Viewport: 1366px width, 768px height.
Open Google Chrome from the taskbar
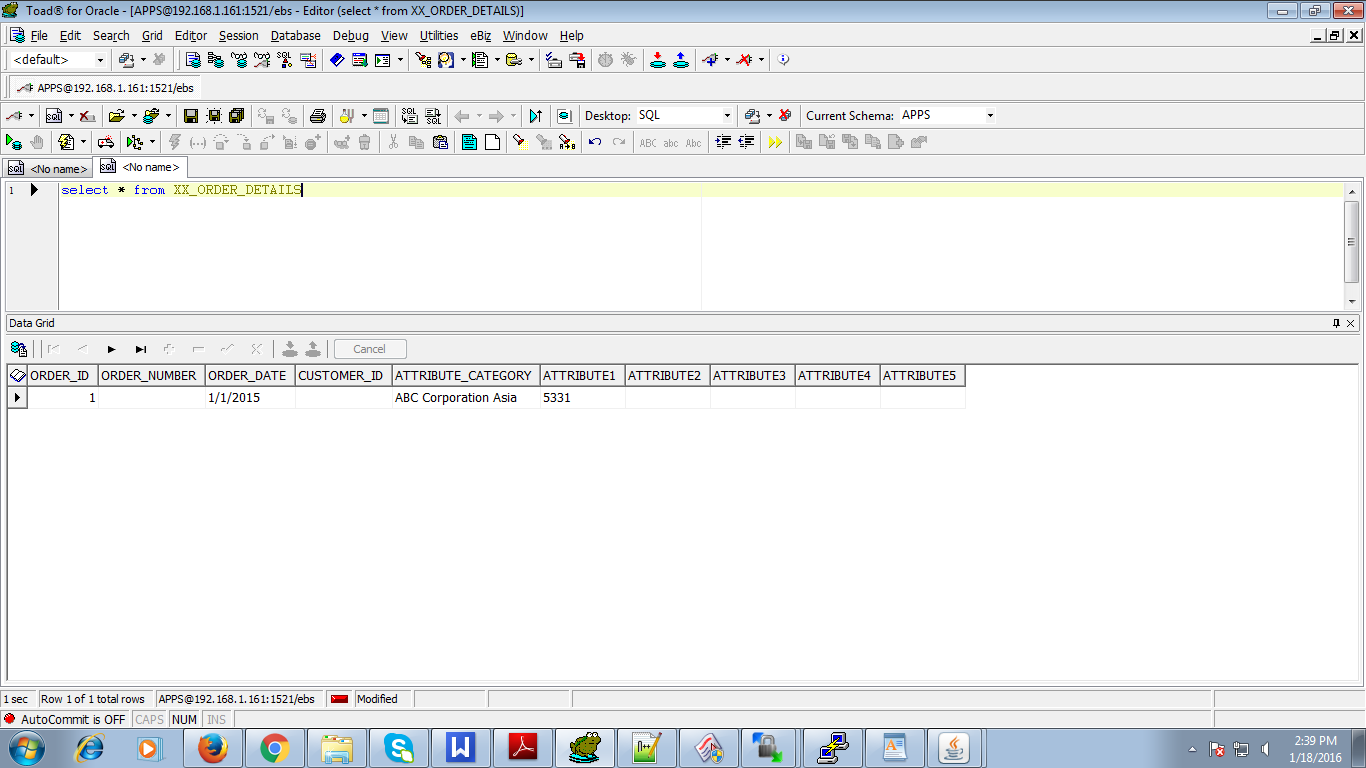275,748
